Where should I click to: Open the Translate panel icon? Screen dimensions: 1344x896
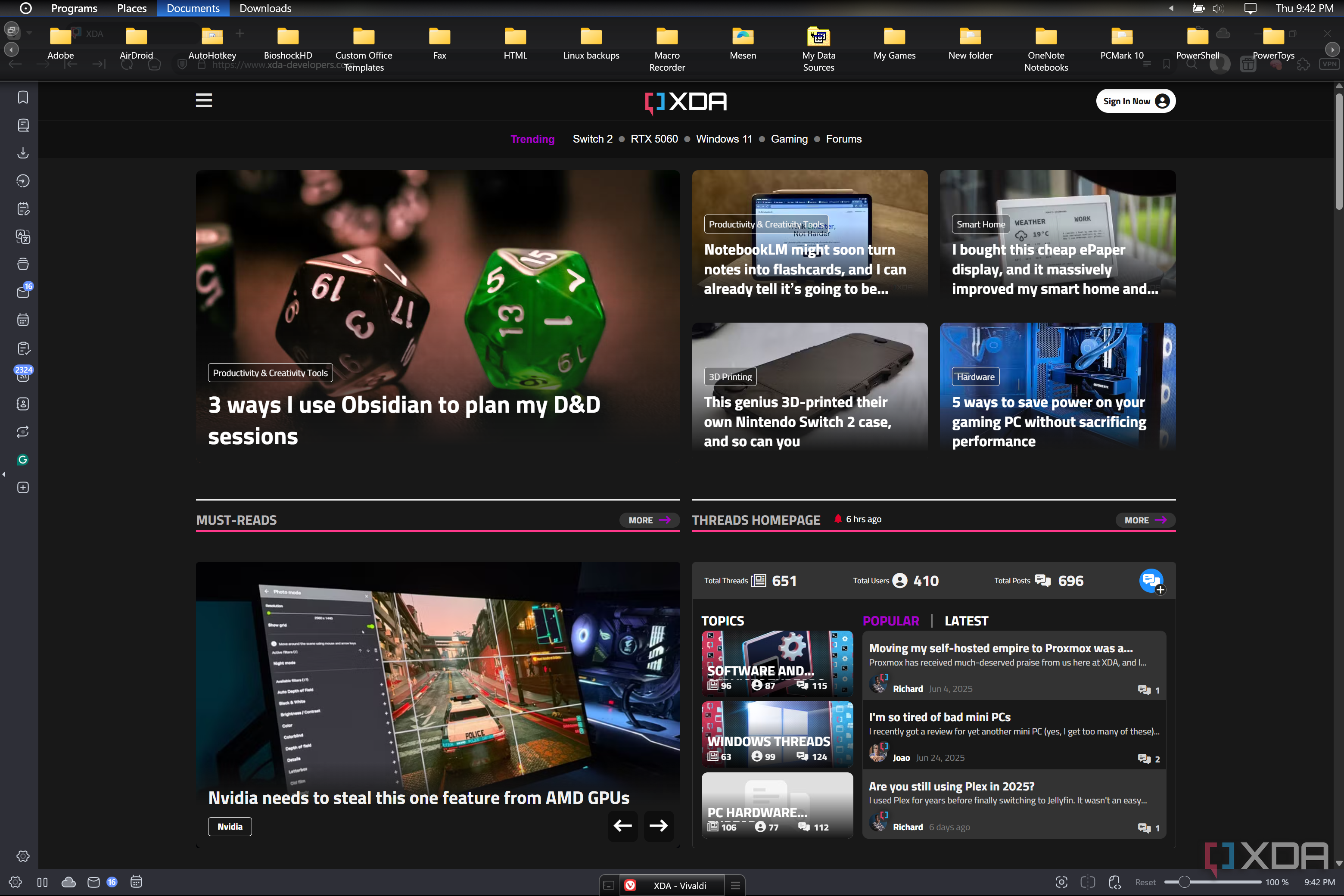(23, 236)
